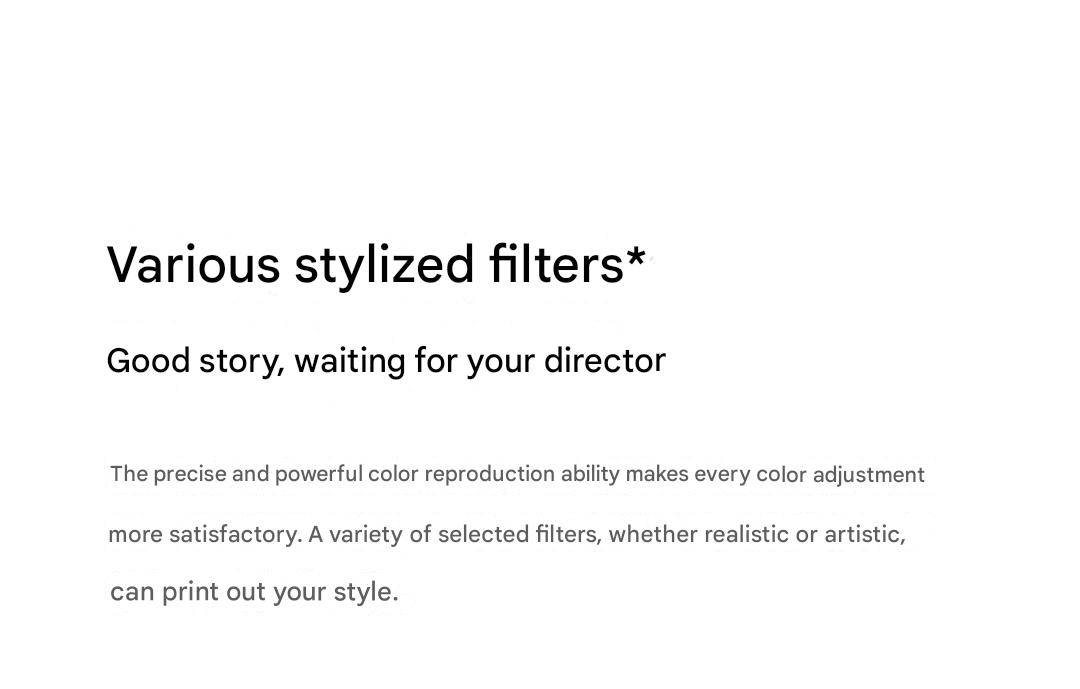
Task: Click the asterisk after 'filters' in heading
Action: tap(636, 258)
